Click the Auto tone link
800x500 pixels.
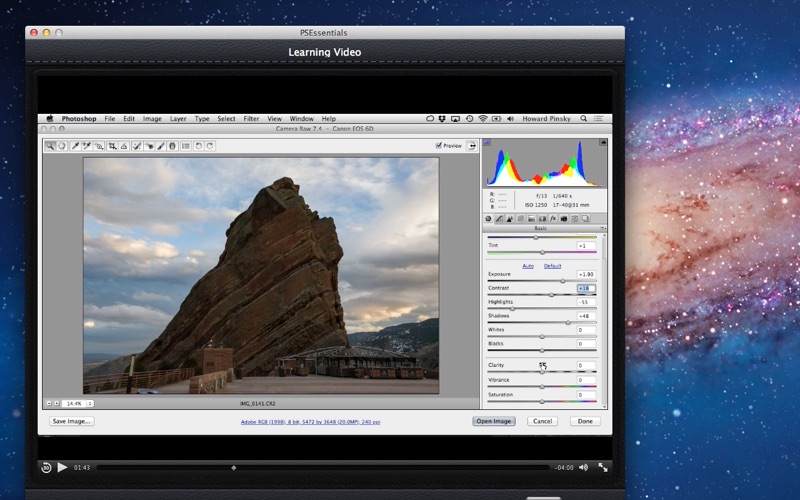tap(528, 266)
